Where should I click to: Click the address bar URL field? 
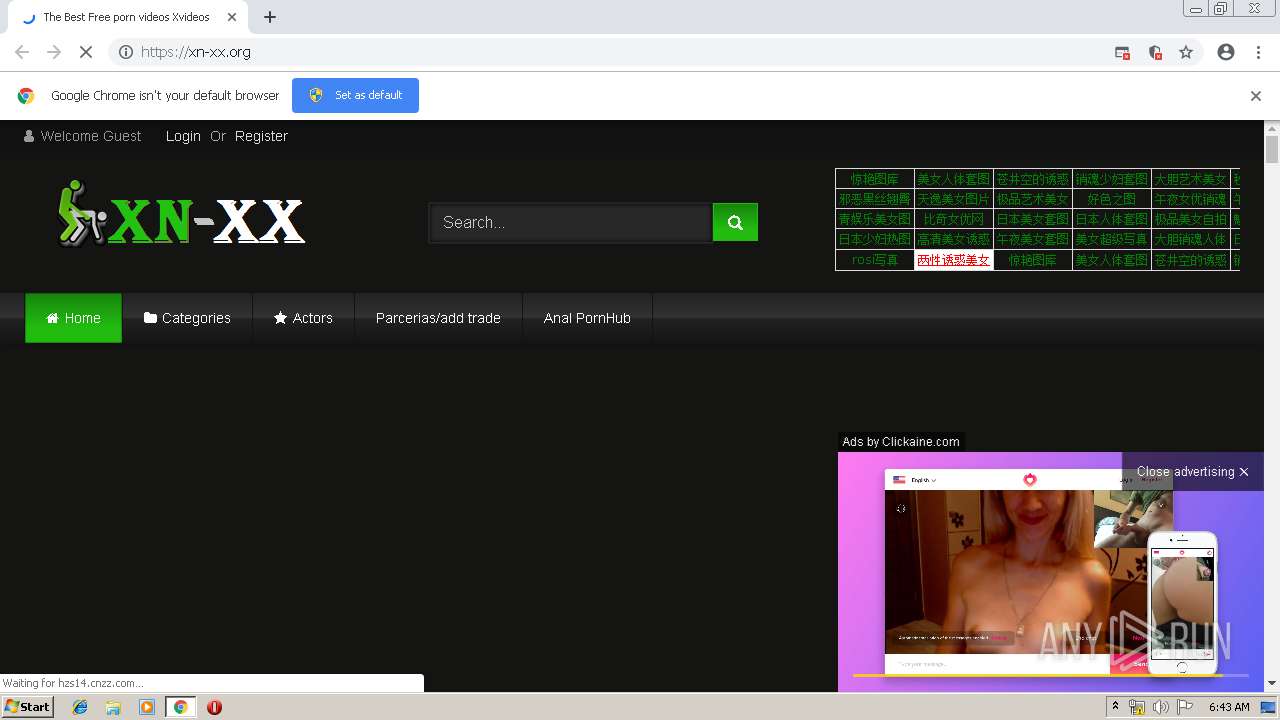click(620, 52)
